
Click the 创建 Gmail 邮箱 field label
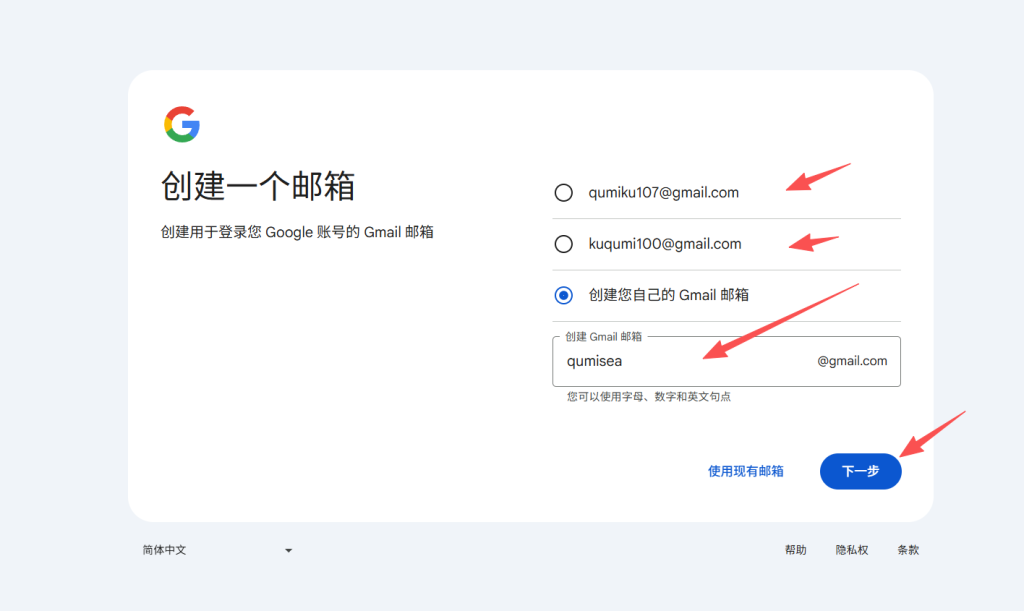[601, 336]
